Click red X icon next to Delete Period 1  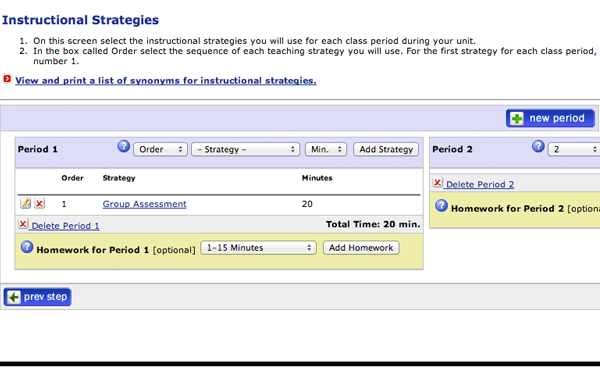point(23,224)
